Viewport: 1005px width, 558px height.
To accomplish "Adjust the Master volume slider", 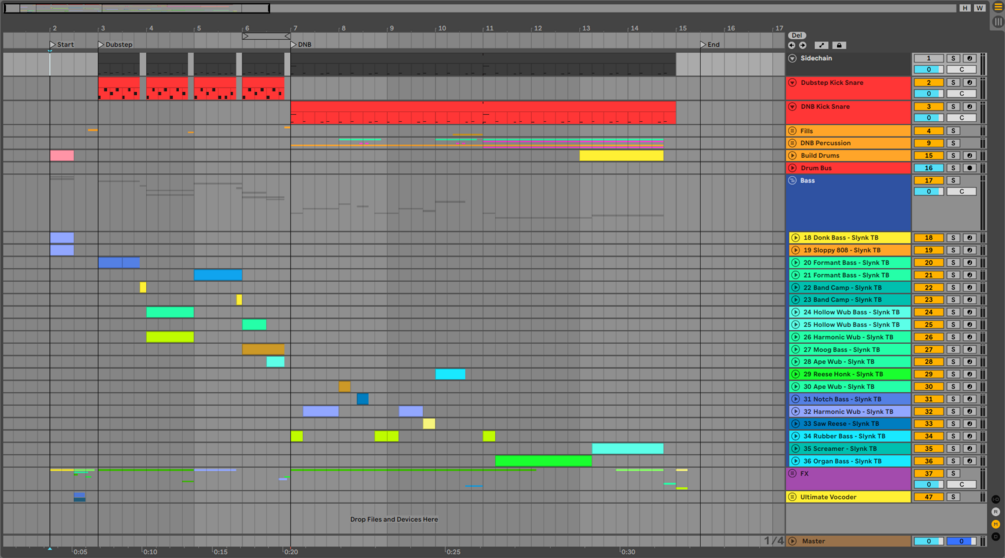I will (928, 541).
